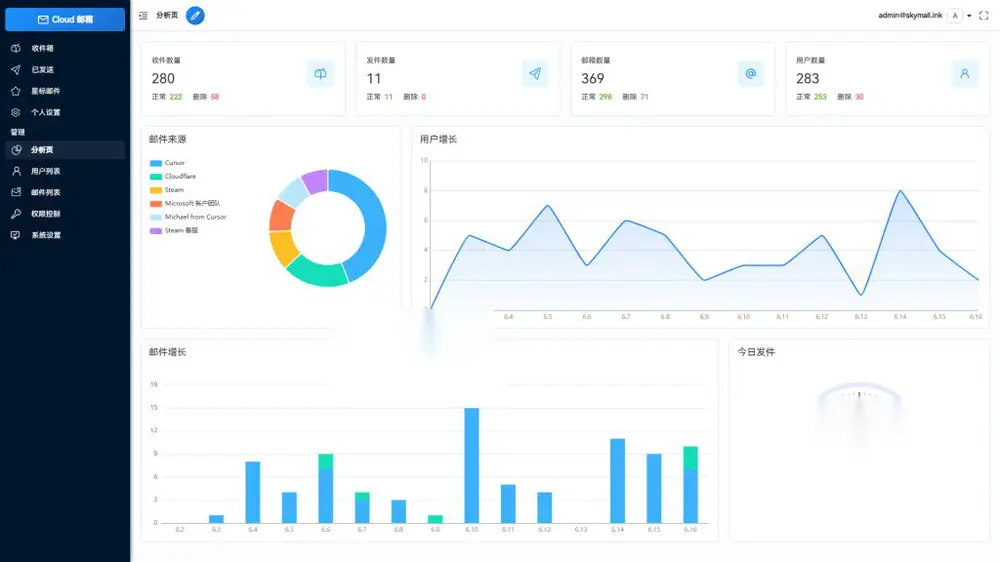Image resolution: width=1000 pixels, height=562 pixels.
Task: Click the @ icon in 邮箱数量 card
Action: 751,73
